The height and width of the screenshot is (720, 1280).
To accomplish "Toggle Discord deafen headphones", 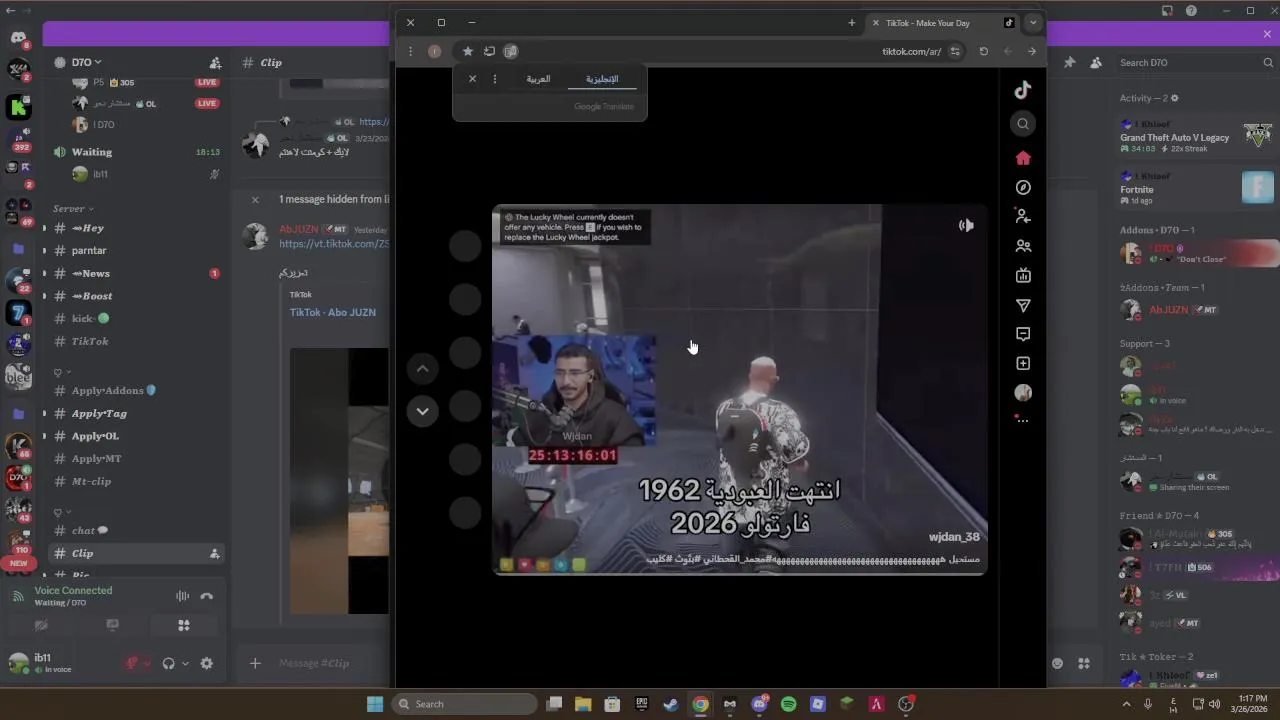I will tap(168, 663).
